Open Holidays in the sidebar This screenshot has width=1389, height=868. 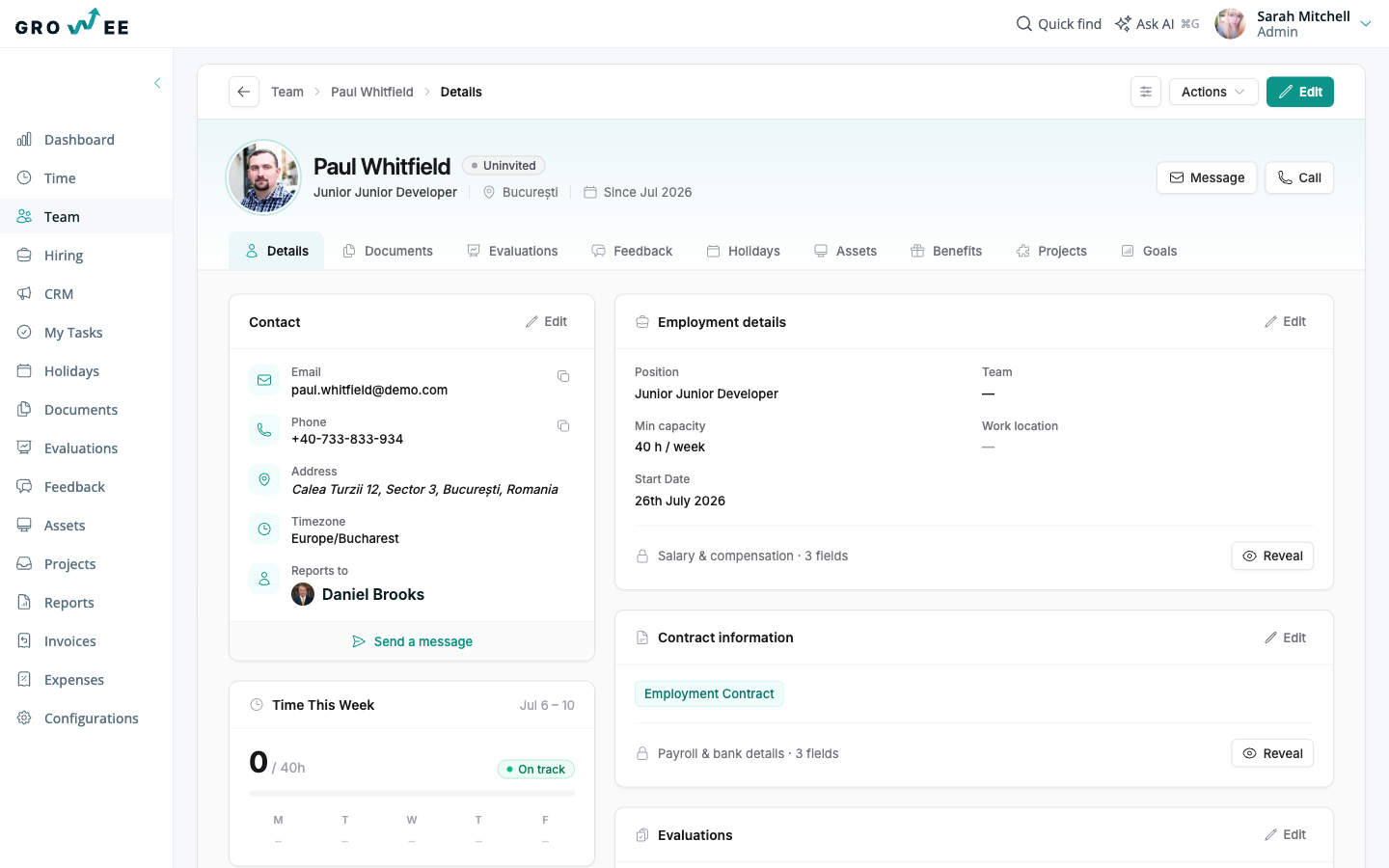coord(86,371)
